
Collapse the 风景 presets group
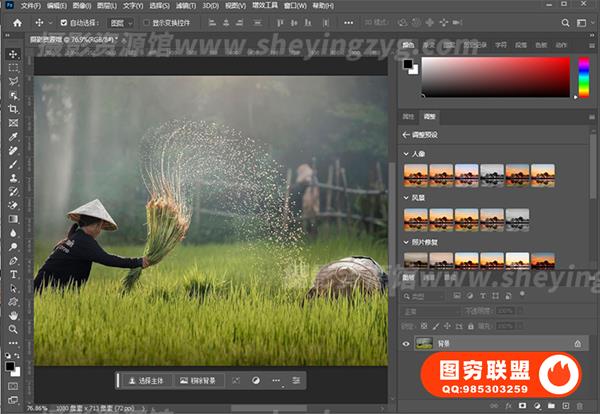(x=406, y=198)
